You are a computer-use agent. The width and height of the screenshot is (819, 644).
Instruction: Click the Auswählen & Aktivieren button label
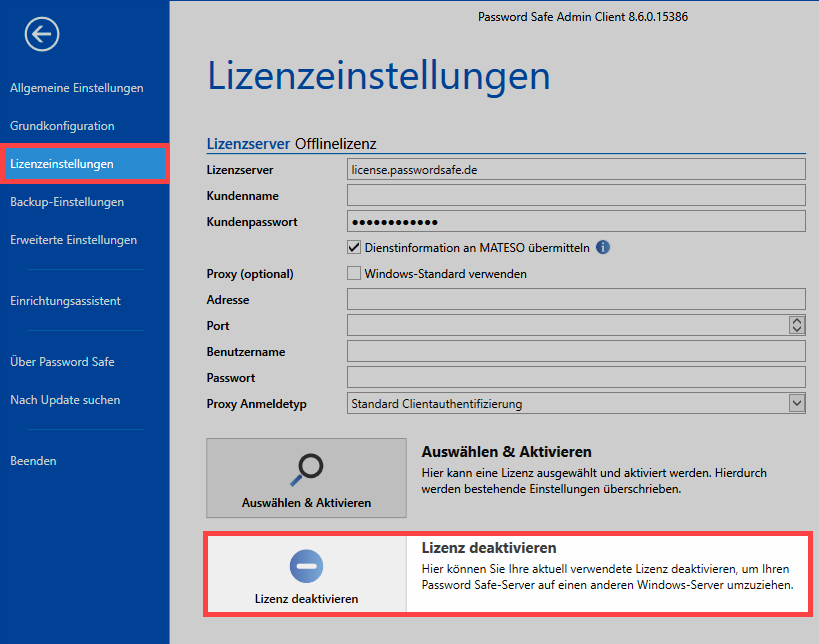(x=307, y=503)
